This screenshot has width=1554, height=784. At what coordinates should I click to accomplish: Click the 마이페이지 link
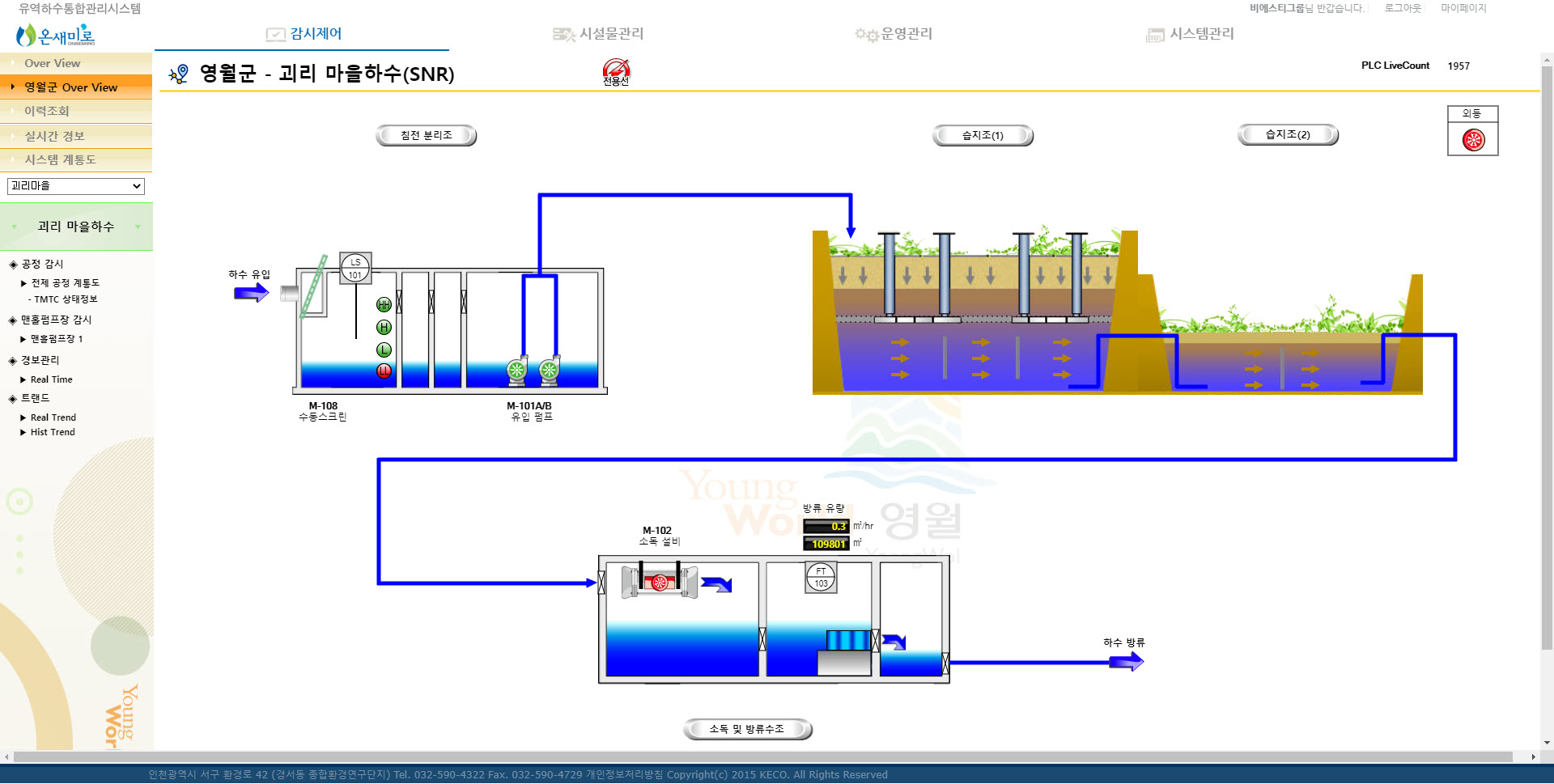click(x=1463, y=8)
